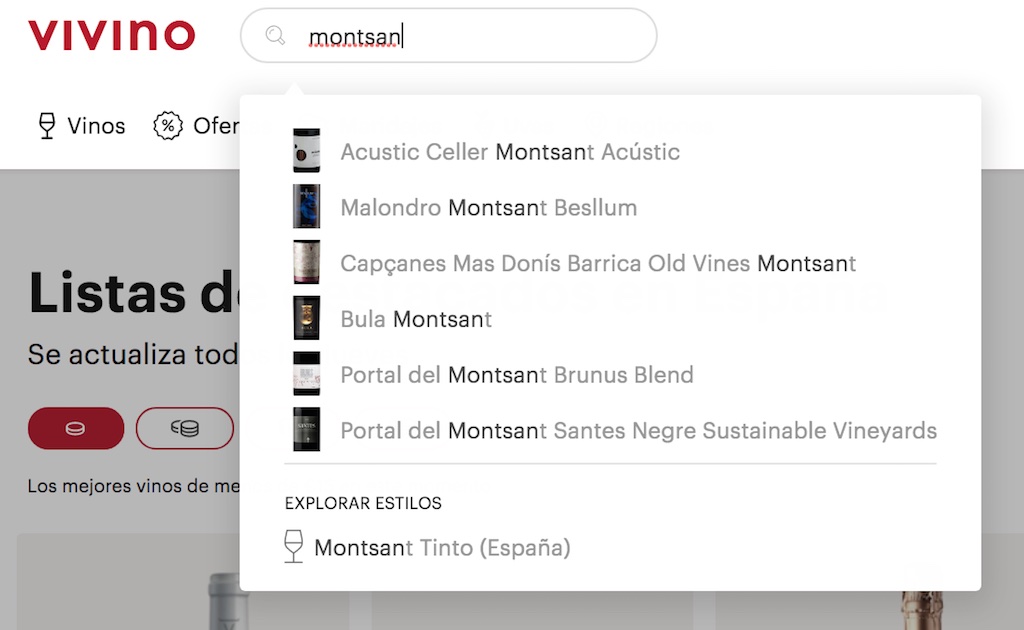Click the magnifying glass search icon

(275, 36)
